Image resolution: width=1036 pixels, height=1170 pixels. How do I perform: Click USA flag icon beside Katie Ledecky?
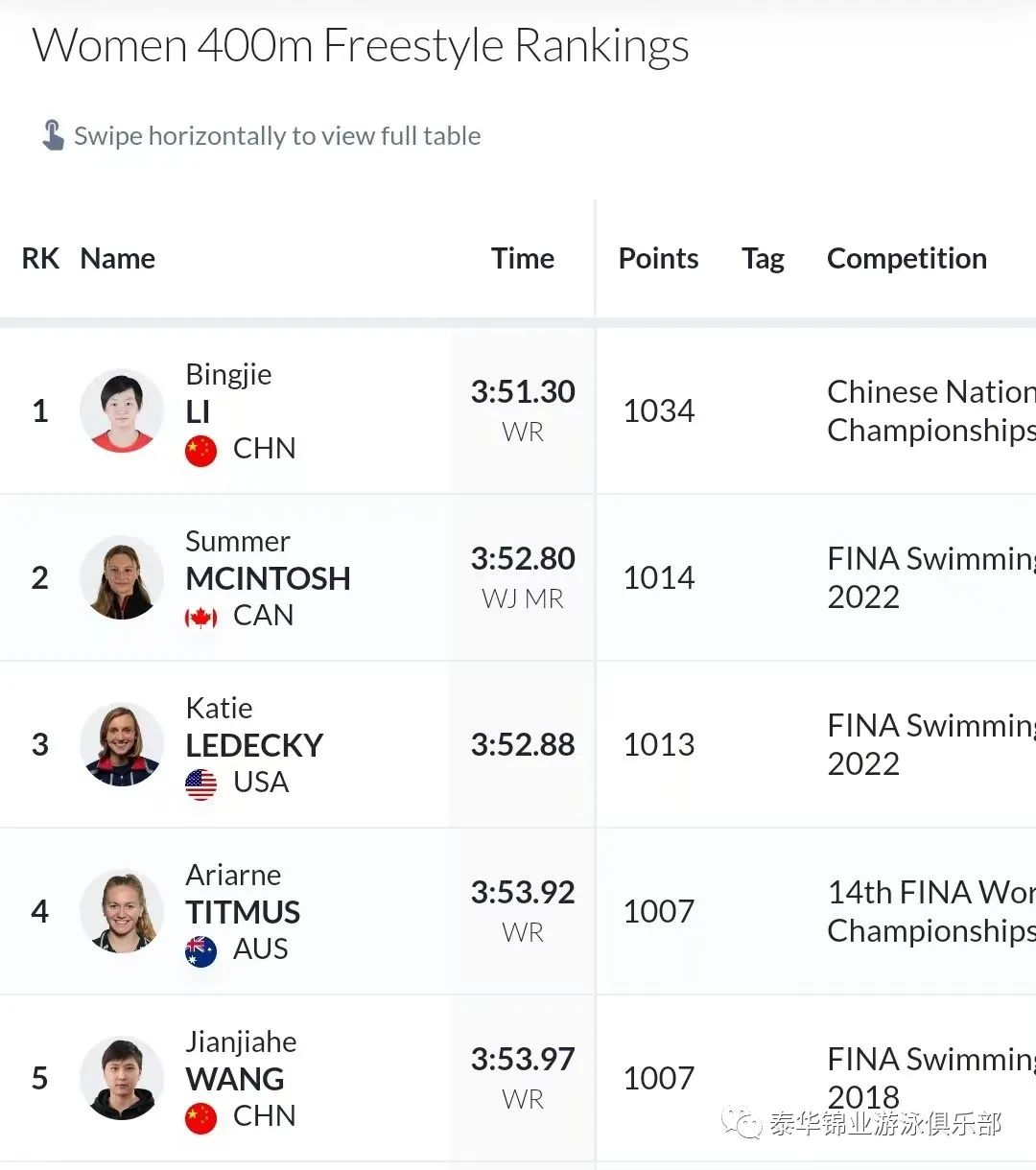(x=200, y=784)
